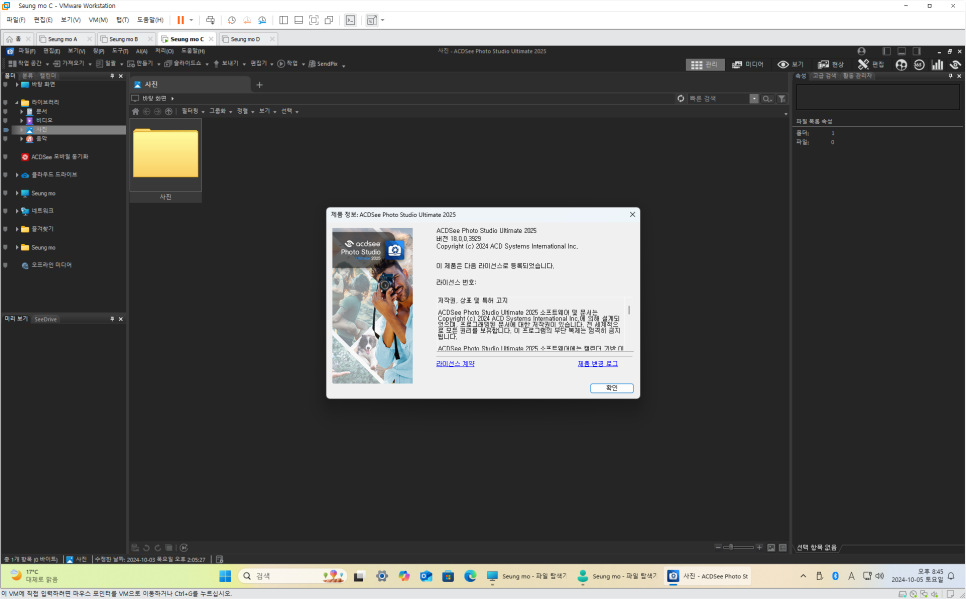The height and width of the screenshot is (599, 966).
Task: Open the 필터링 dropdown
Action: 188,111
